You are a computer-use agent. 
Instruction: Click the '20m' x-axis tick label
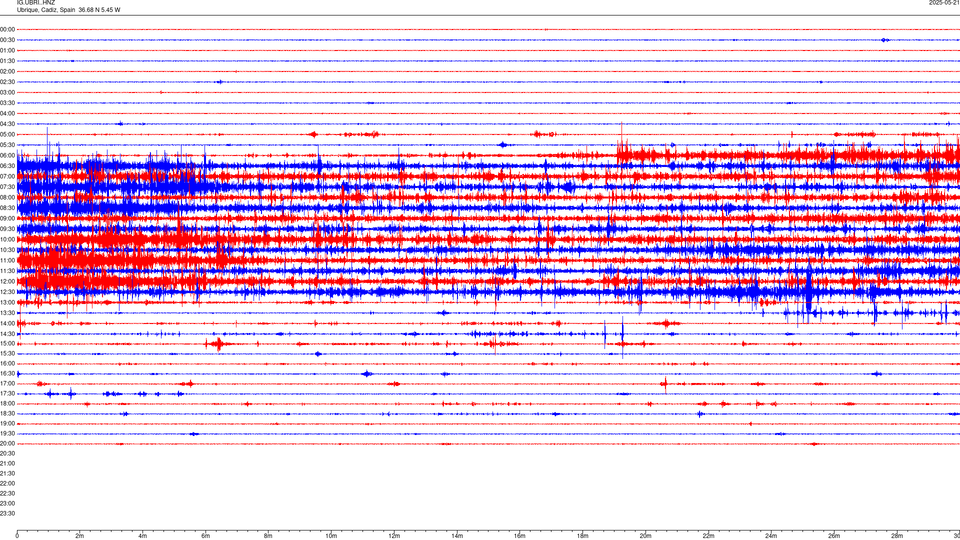[645, 536]
